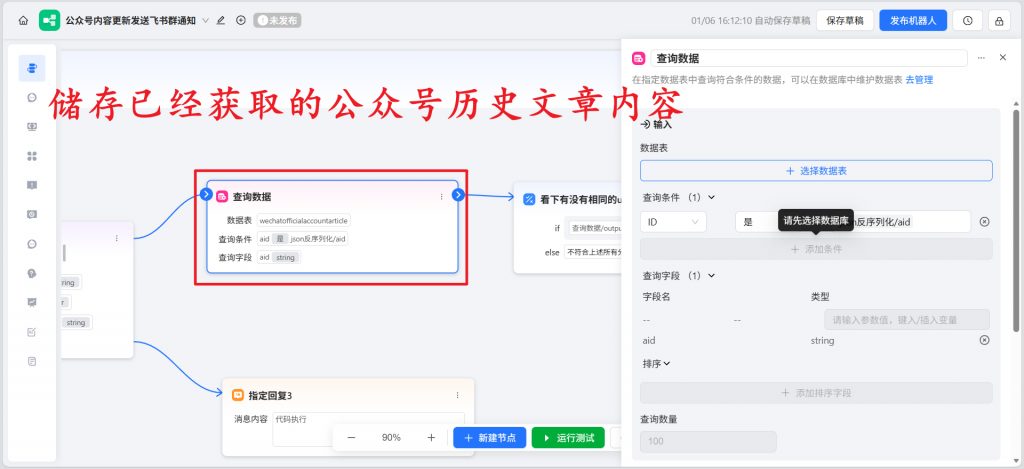Click the branch icon on condition node
1024x469 pixels.
tap(530, 199)
